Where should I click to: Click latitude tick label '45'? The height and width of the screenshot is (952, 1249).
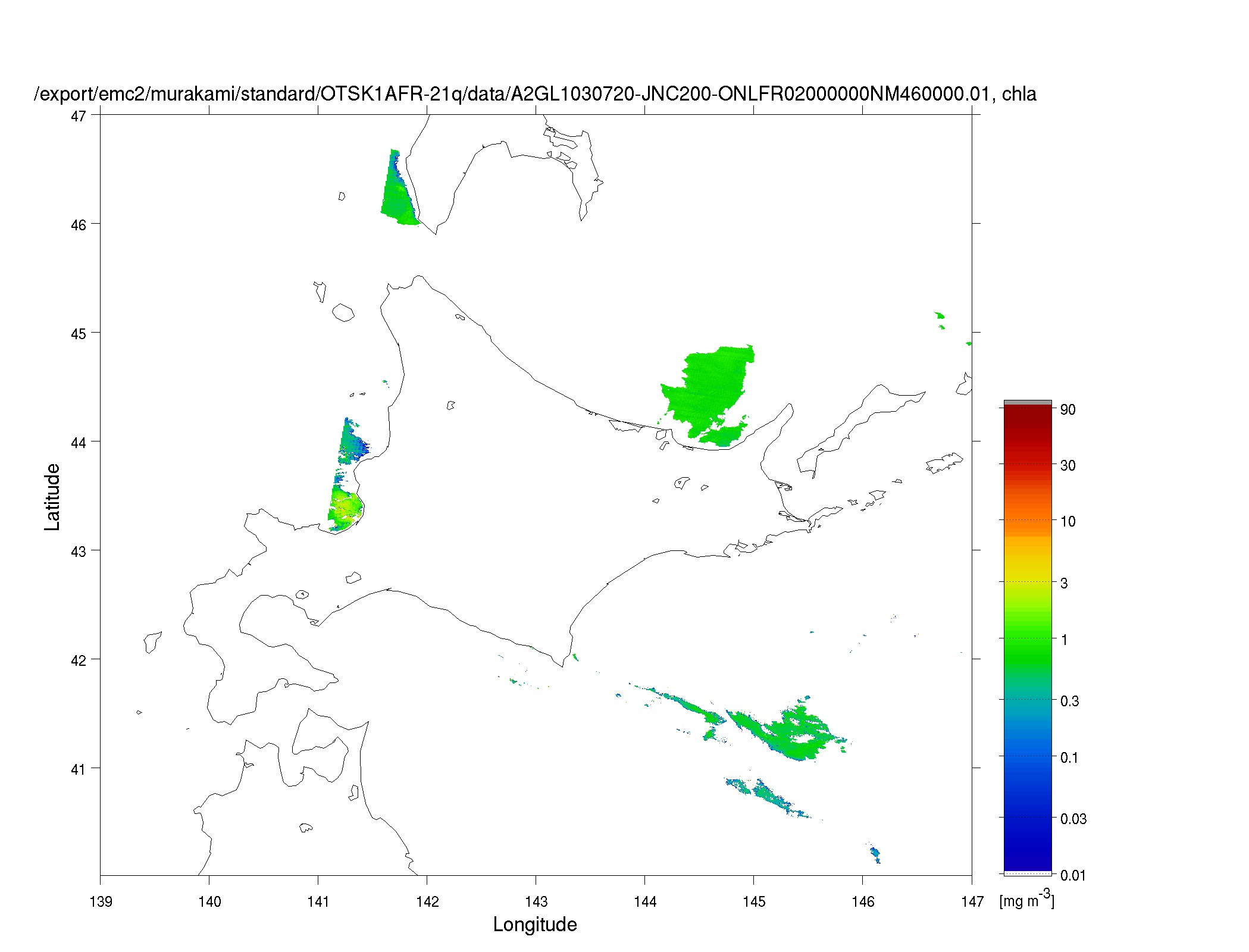(x=78, y=333)
